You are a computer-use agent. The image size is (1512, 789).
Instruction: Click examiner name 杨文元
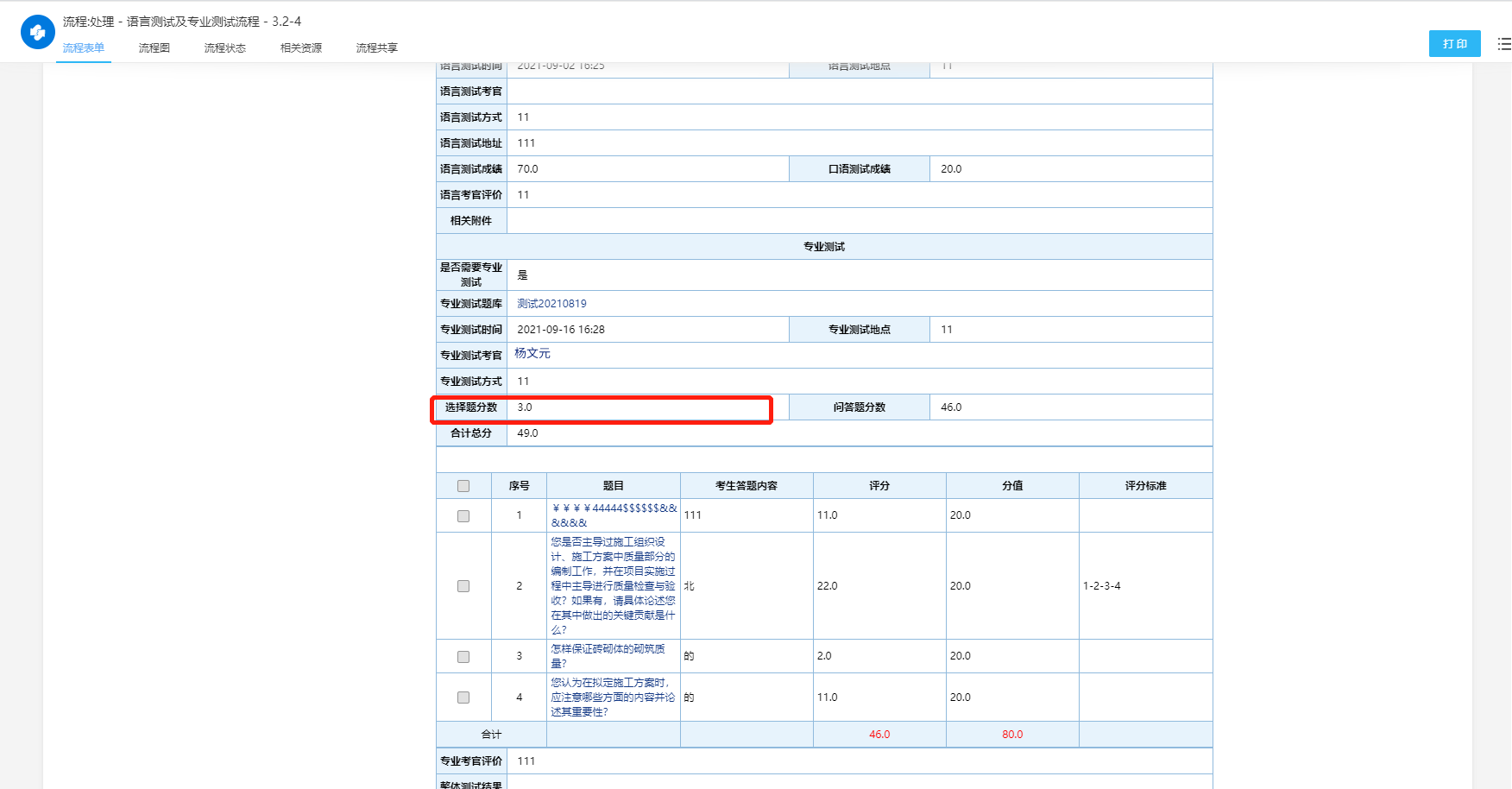pos(532,353)
